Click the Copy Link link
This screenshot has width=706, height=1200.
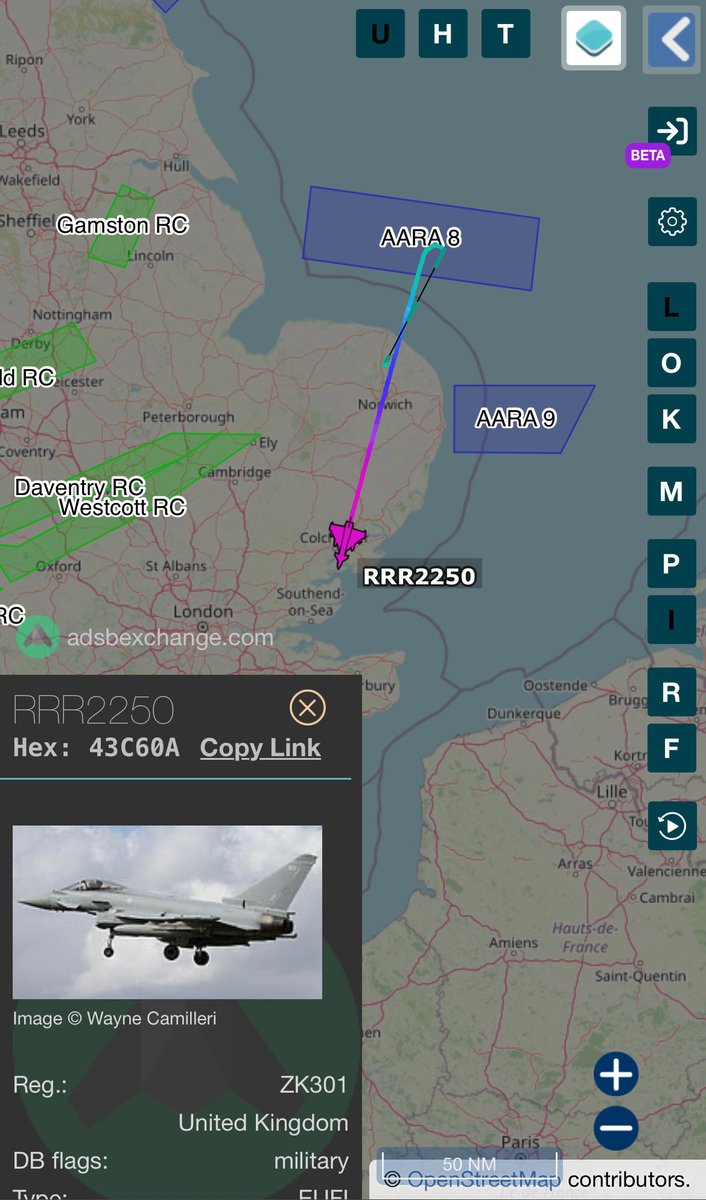[260, 748]
